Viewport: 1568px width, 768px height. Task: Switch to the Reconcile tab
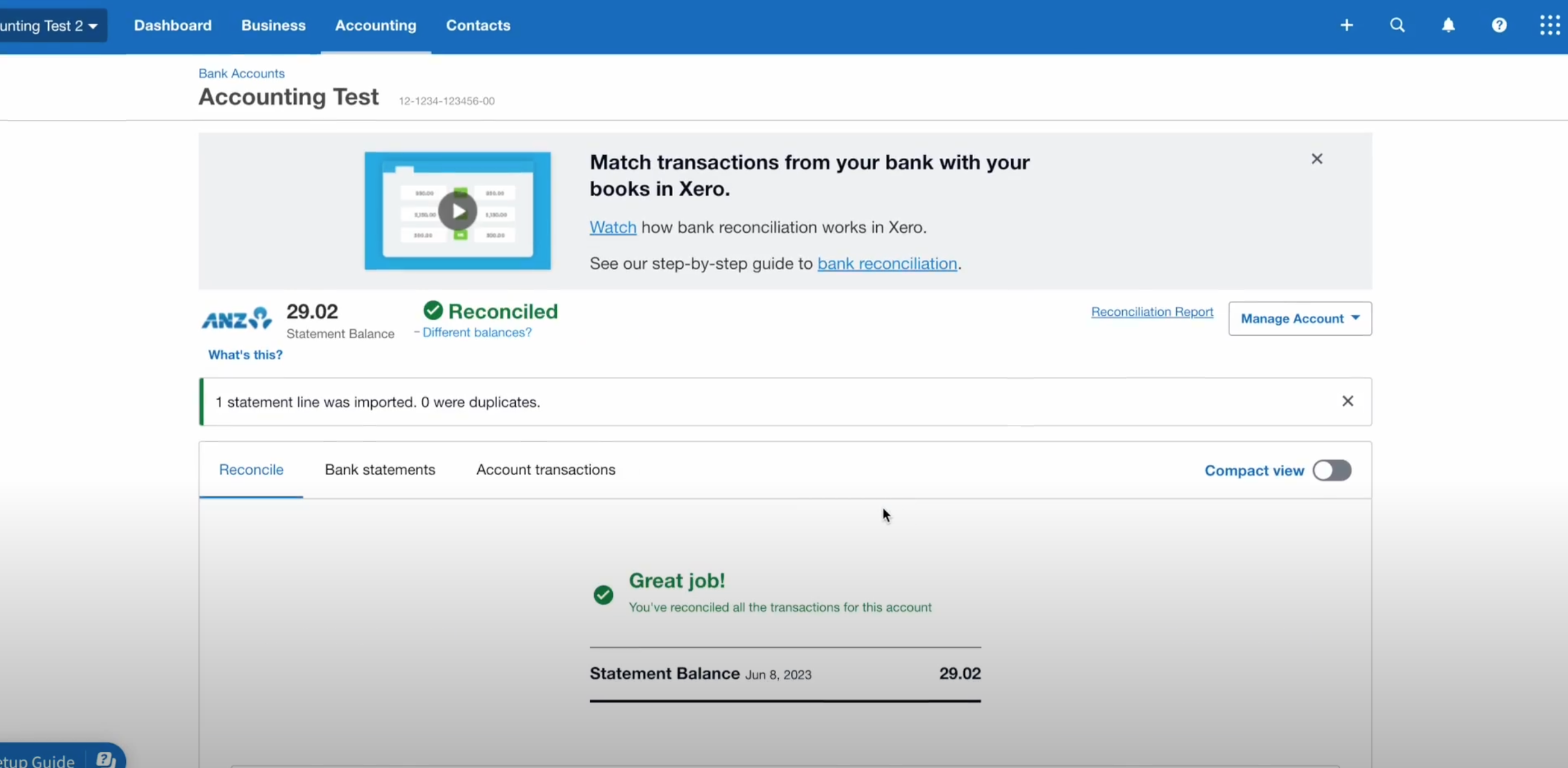click(x=251, y=470)
